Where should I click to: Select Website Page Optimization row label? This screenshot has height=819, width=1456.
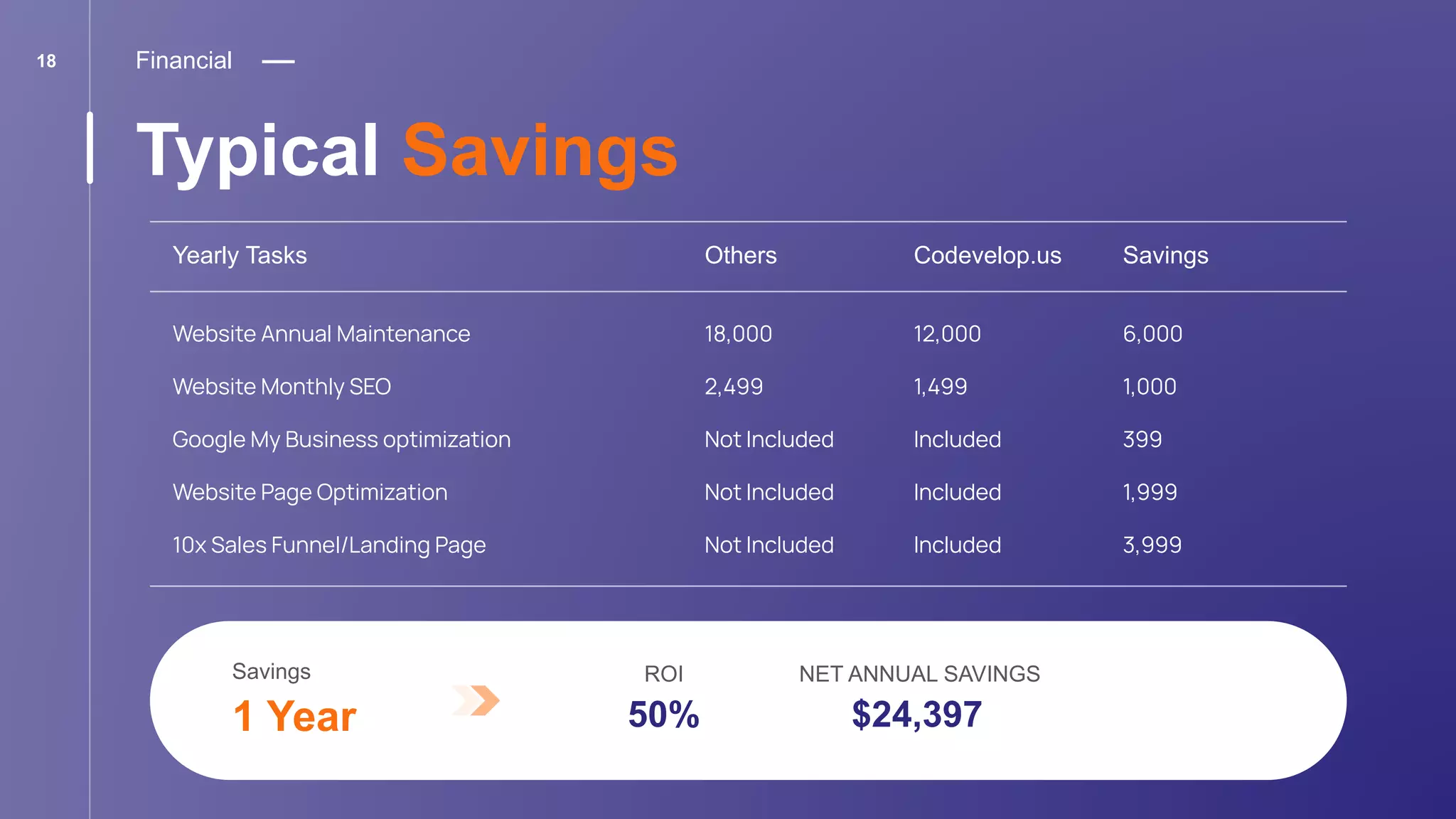[310, 492]
